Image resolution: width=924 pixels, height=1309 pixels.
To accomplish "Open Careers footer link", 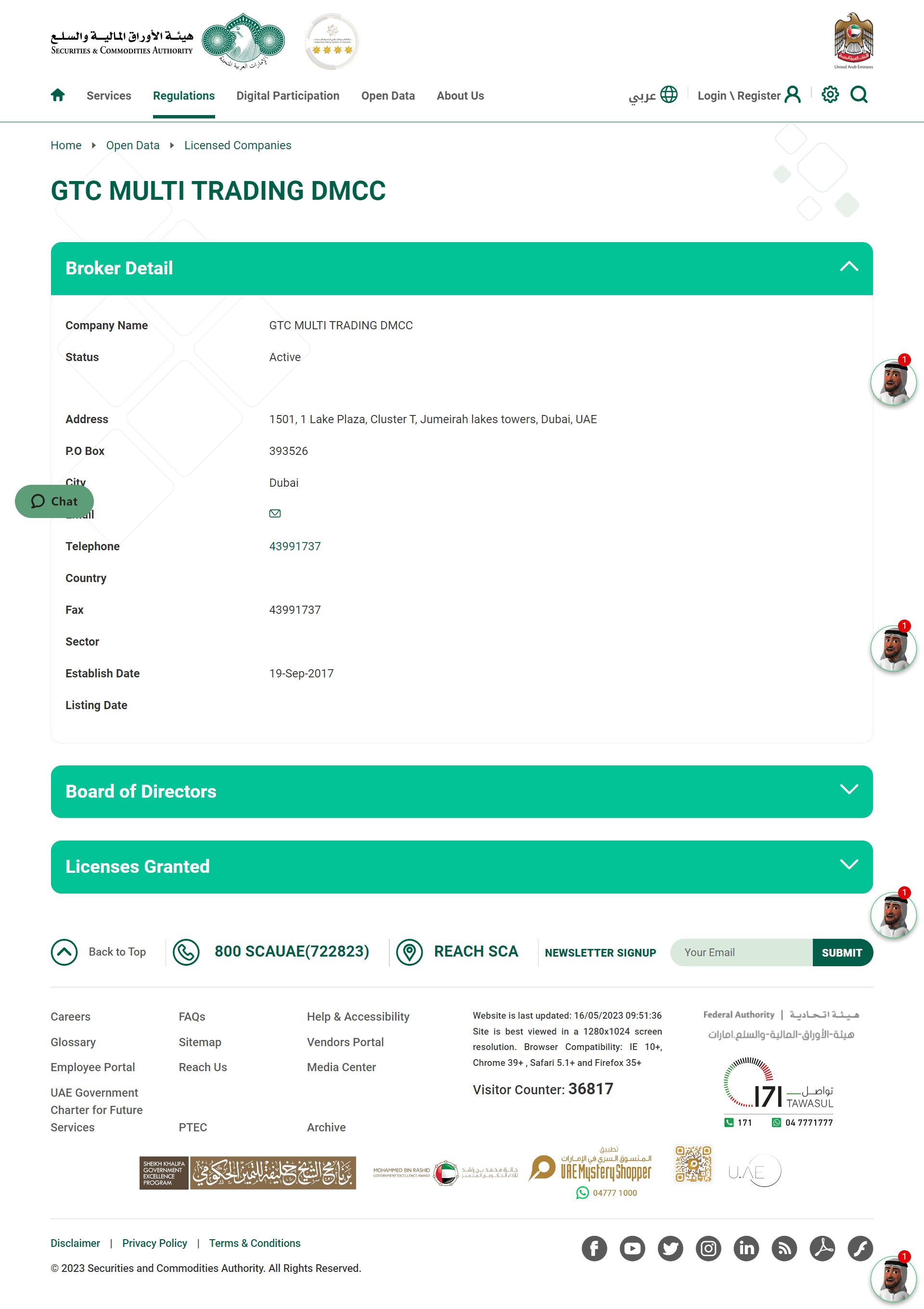I will (71, 1016).
